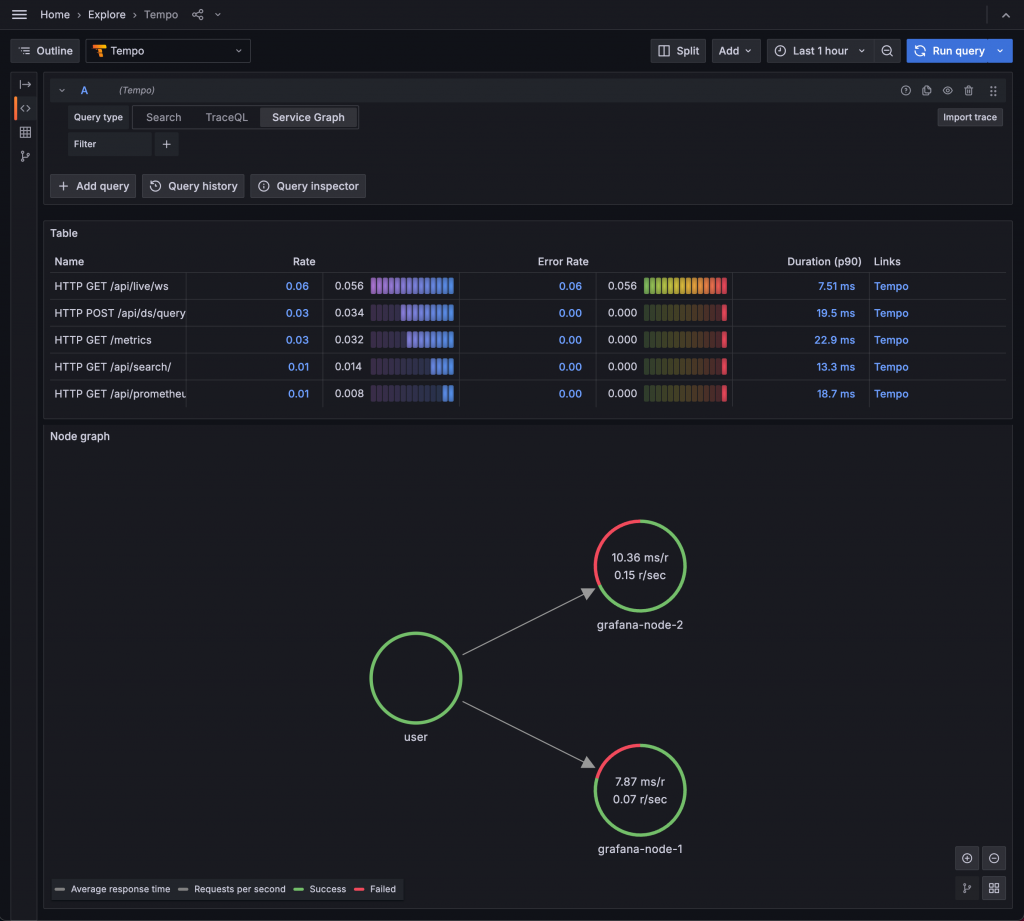
Task: Open error rate 0.00 link for GET /metrics
Action: click(x=570, y=340)
